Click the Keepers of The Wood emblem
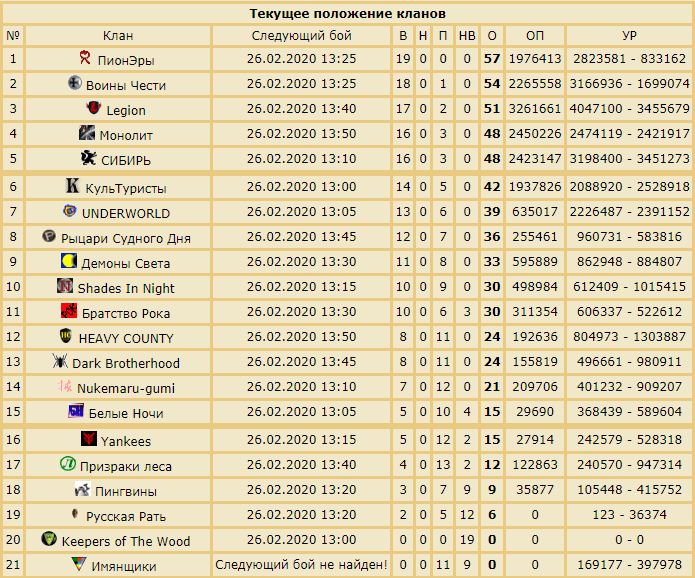 [x=49, y=539]
